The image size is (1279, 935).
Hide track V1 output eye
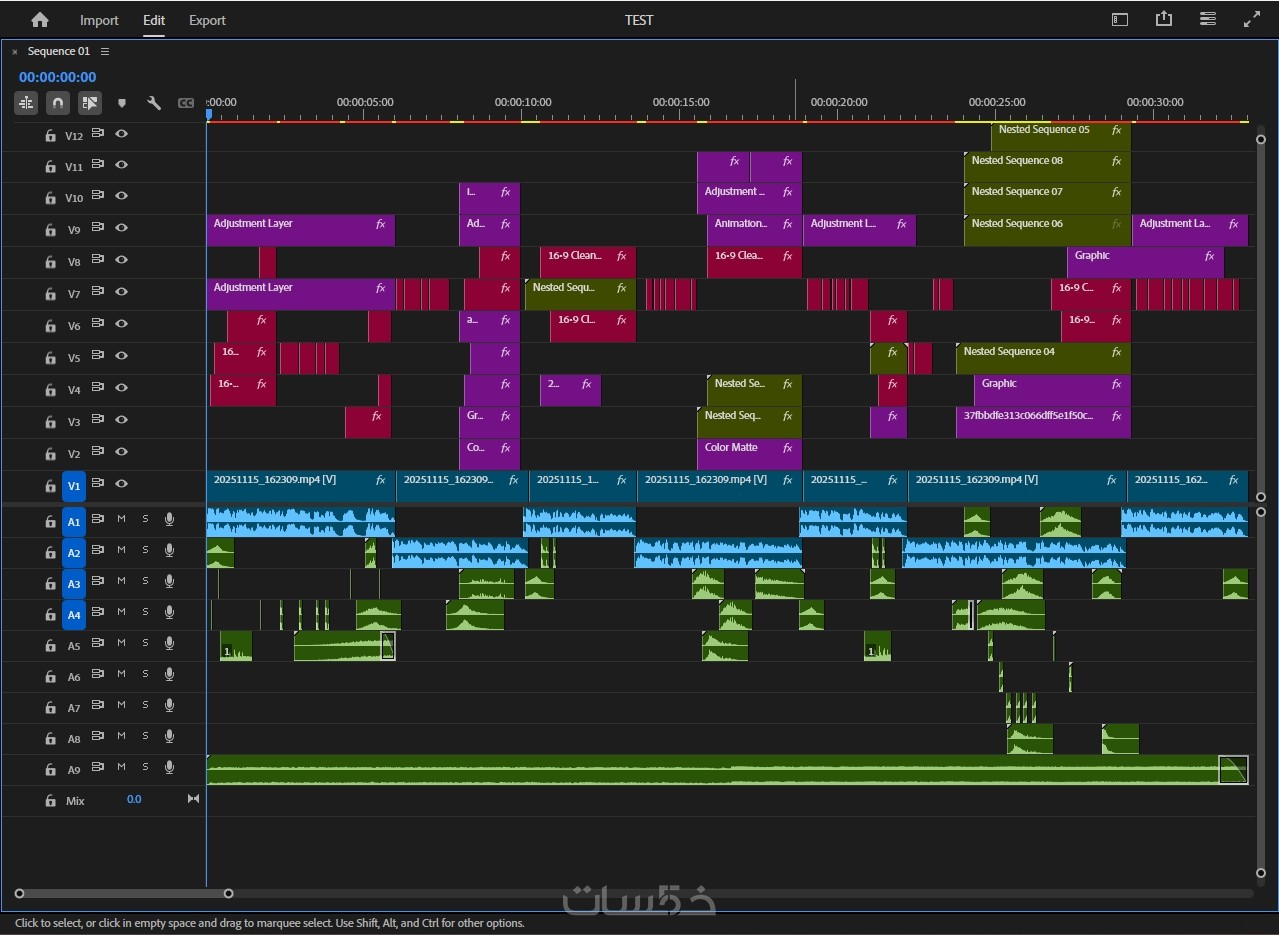tap(121, 484)
